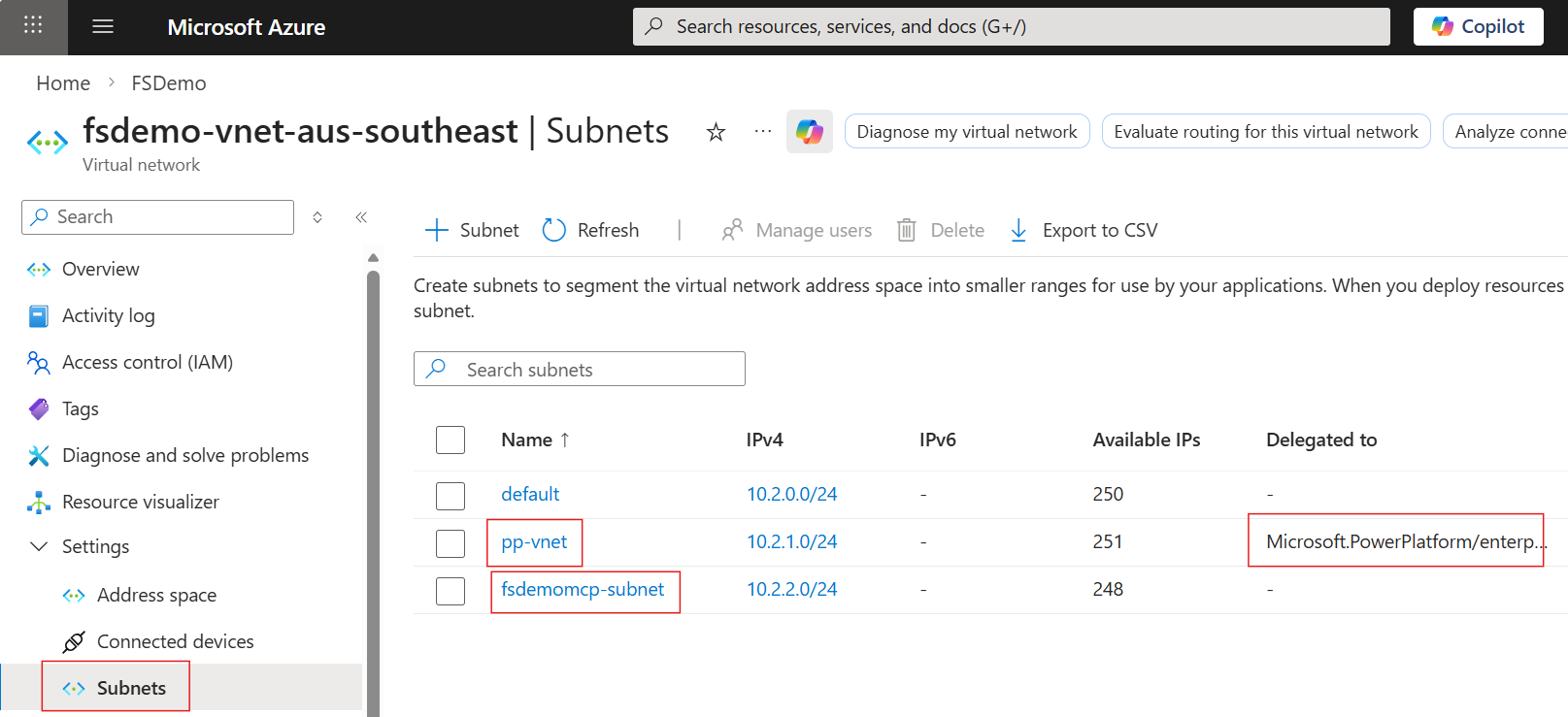Click the 251 available IPs value
Image resolution: width=1568 pixels, height=717 pixels.
point(1108,541)
